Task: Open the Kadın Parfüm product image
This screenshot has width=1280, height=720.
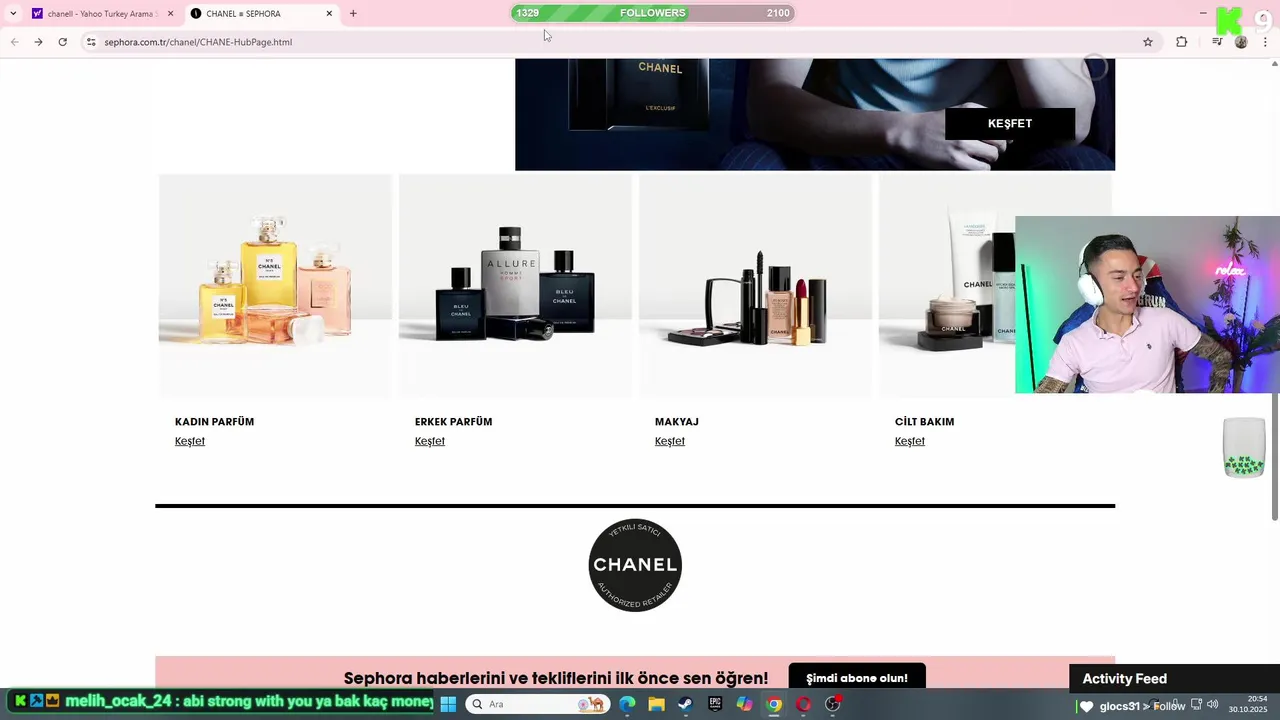Action: (275, 286)
